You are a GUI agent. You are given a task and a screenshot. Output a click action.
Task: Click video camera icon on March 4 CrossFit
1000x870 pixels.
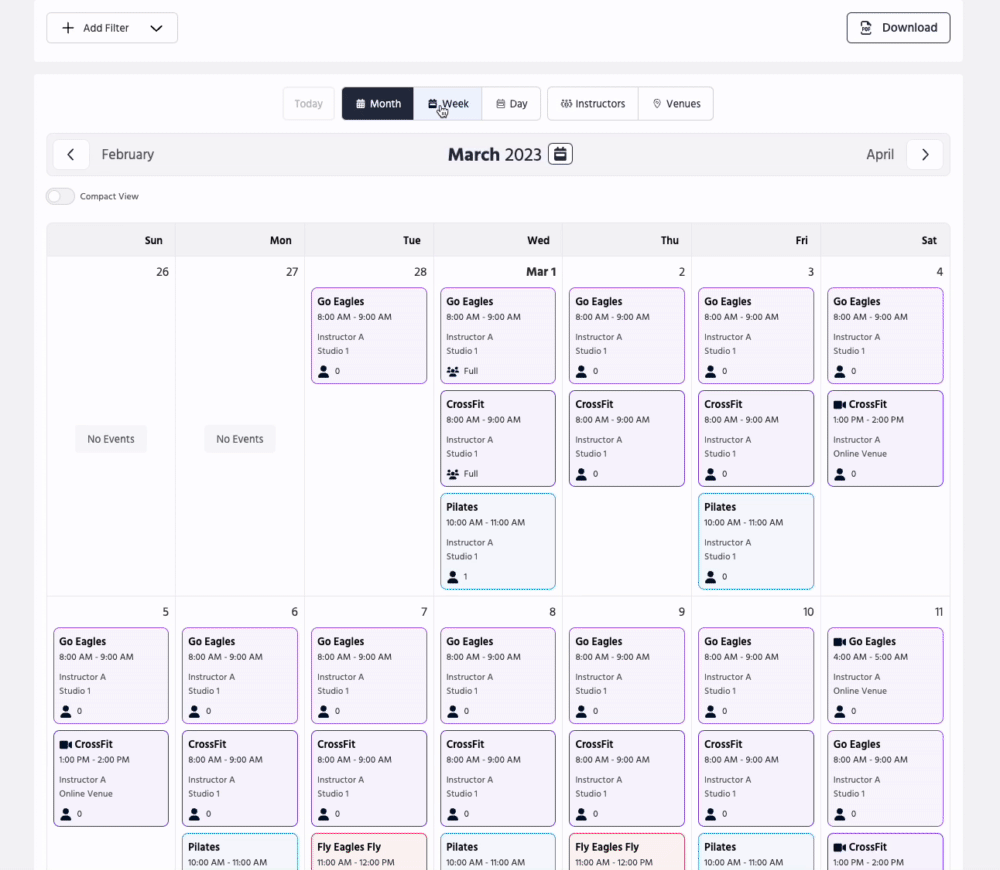click(839, 404)
